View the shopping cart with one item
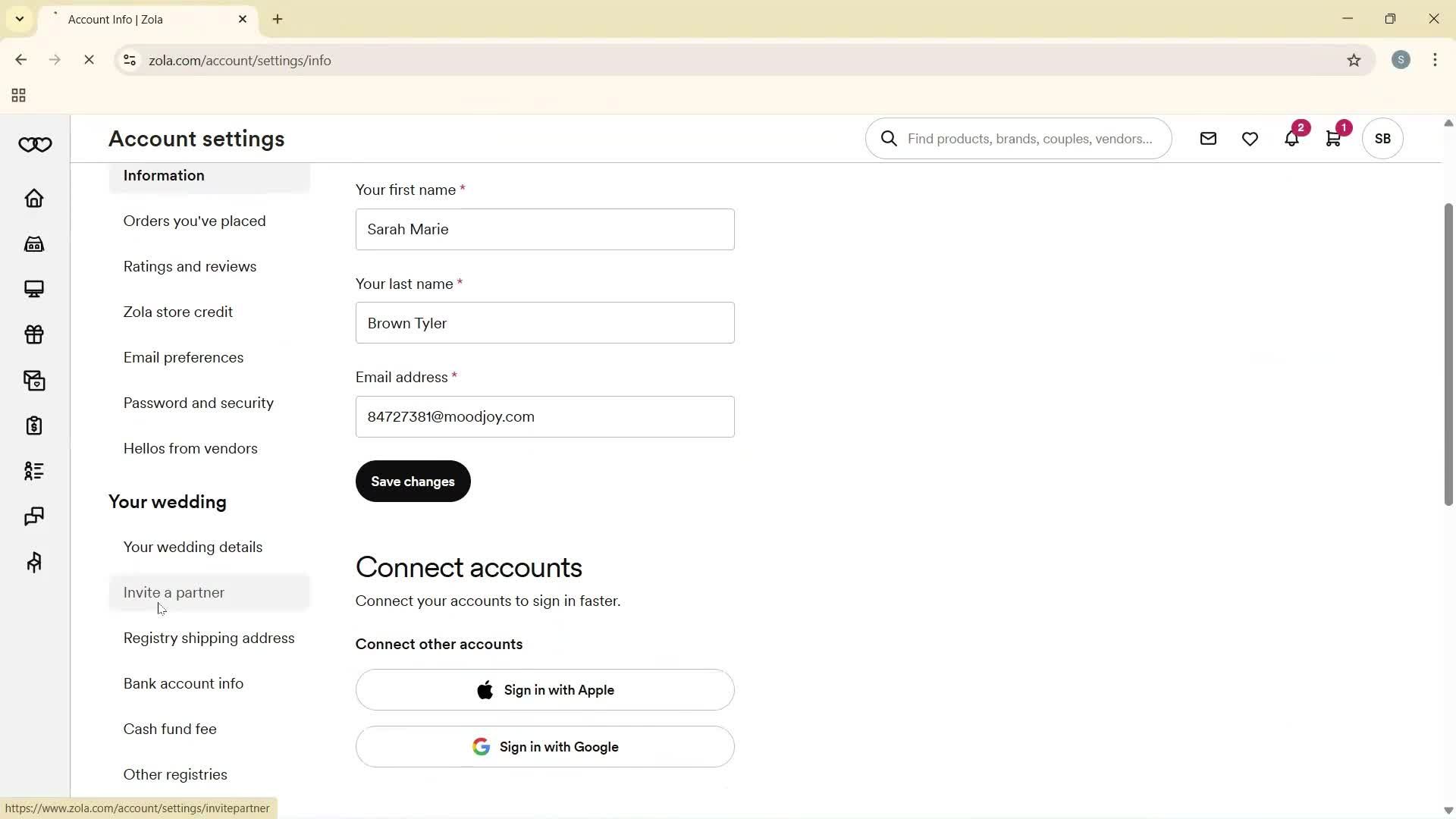This screenshot has height=819, width=1456. (1334, 139)
